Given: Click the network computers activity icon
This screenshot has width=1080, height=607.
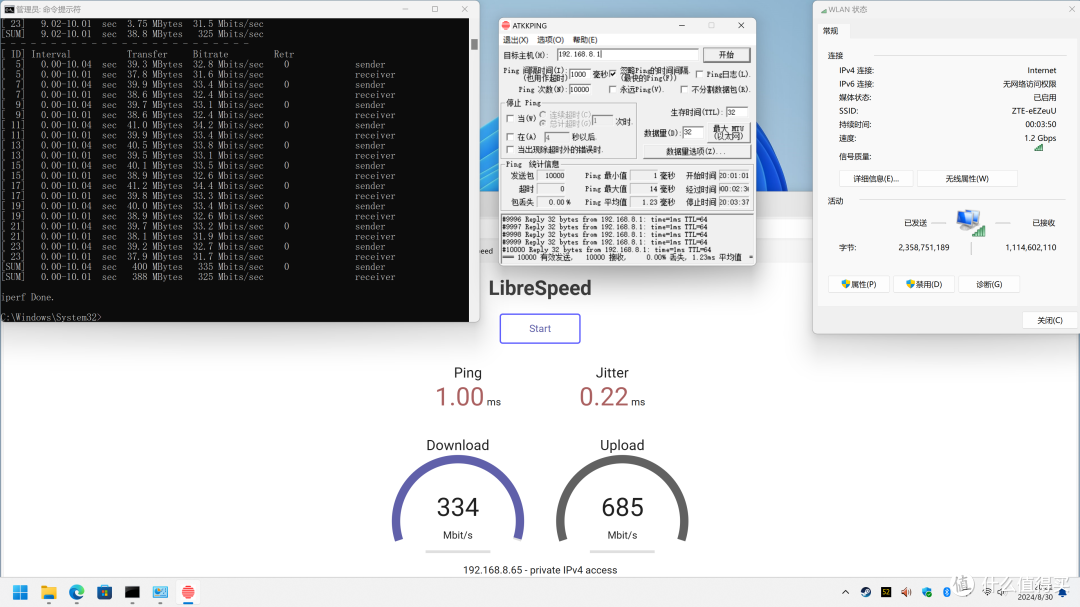Looking at the screenshot, I should click(970, 222).
